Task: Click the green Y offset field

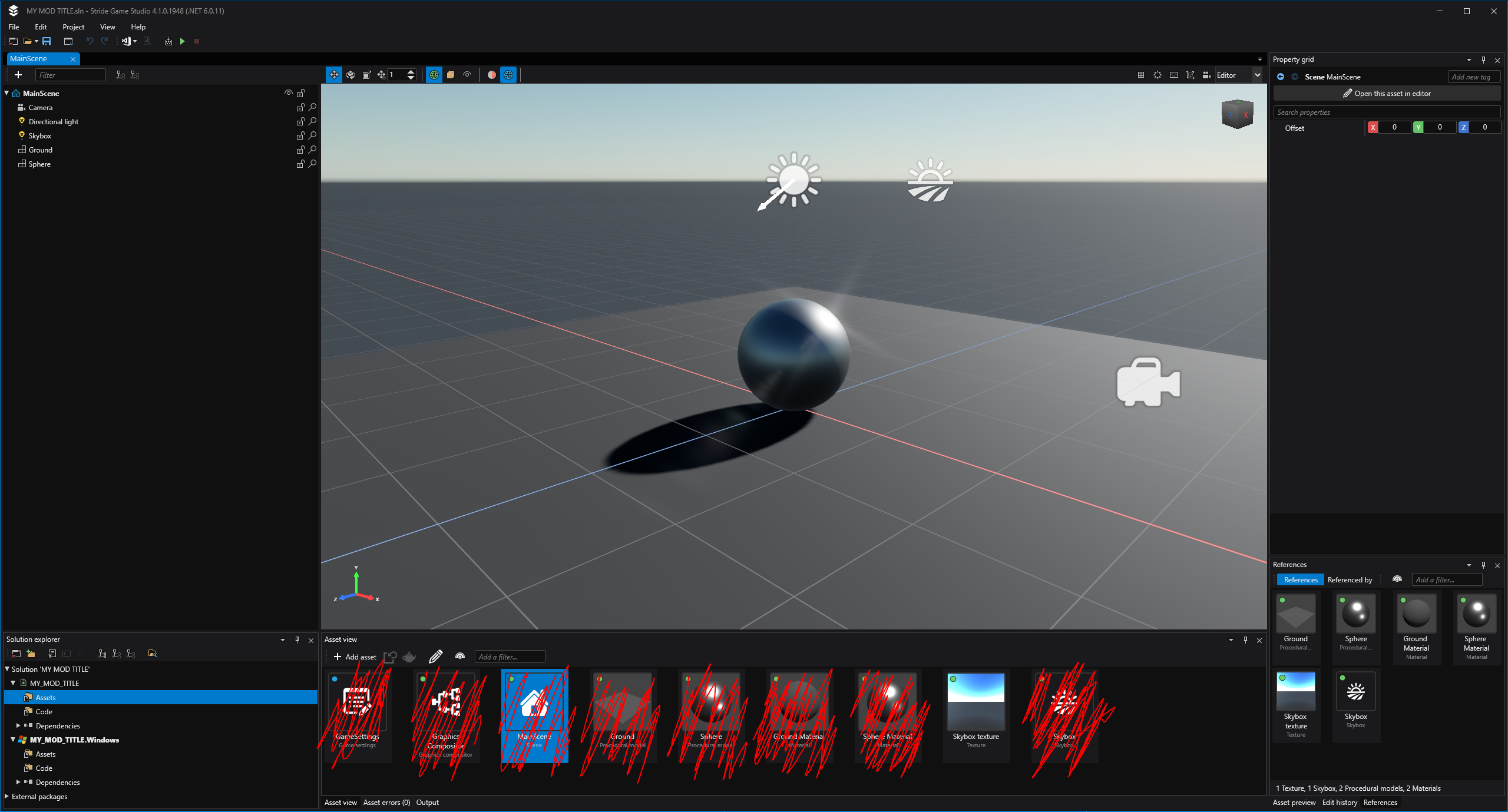Action: [x=1439, y=127]
